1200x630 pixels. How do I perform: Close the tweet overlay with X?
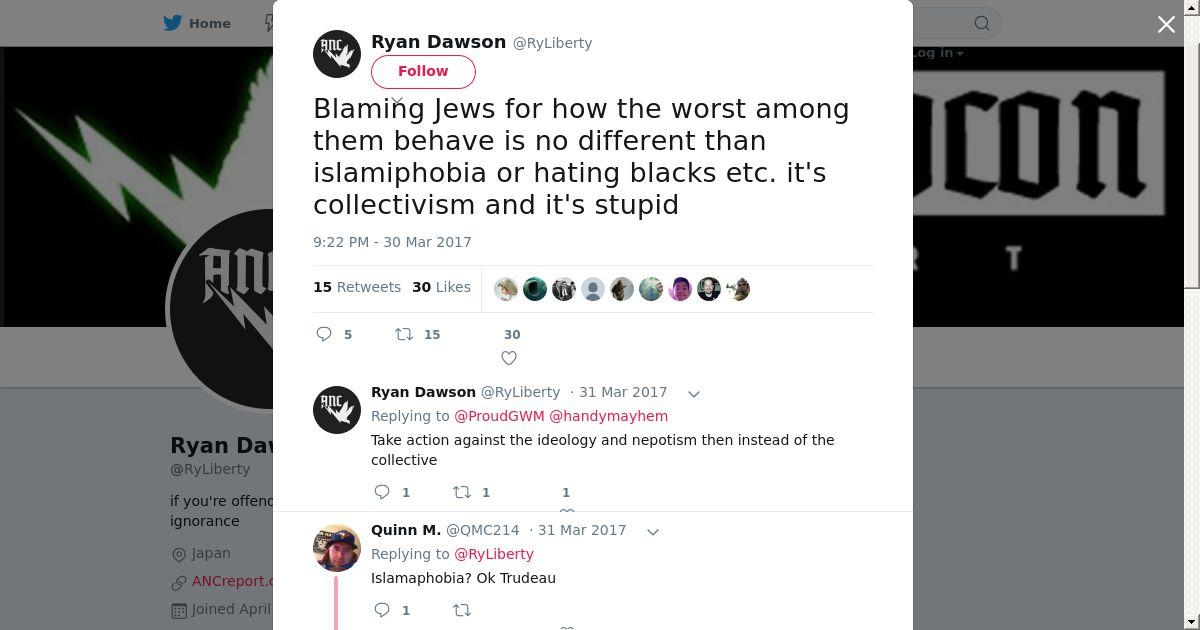[1166, 24]
